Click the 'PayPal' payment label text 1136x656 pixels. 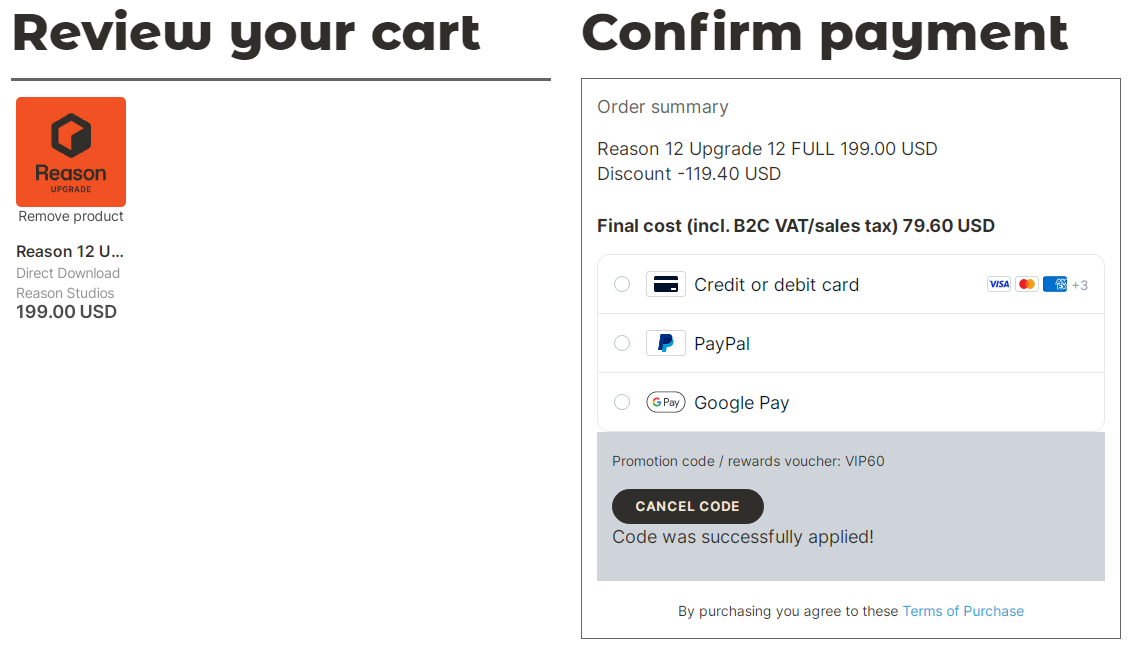[722, 344]
